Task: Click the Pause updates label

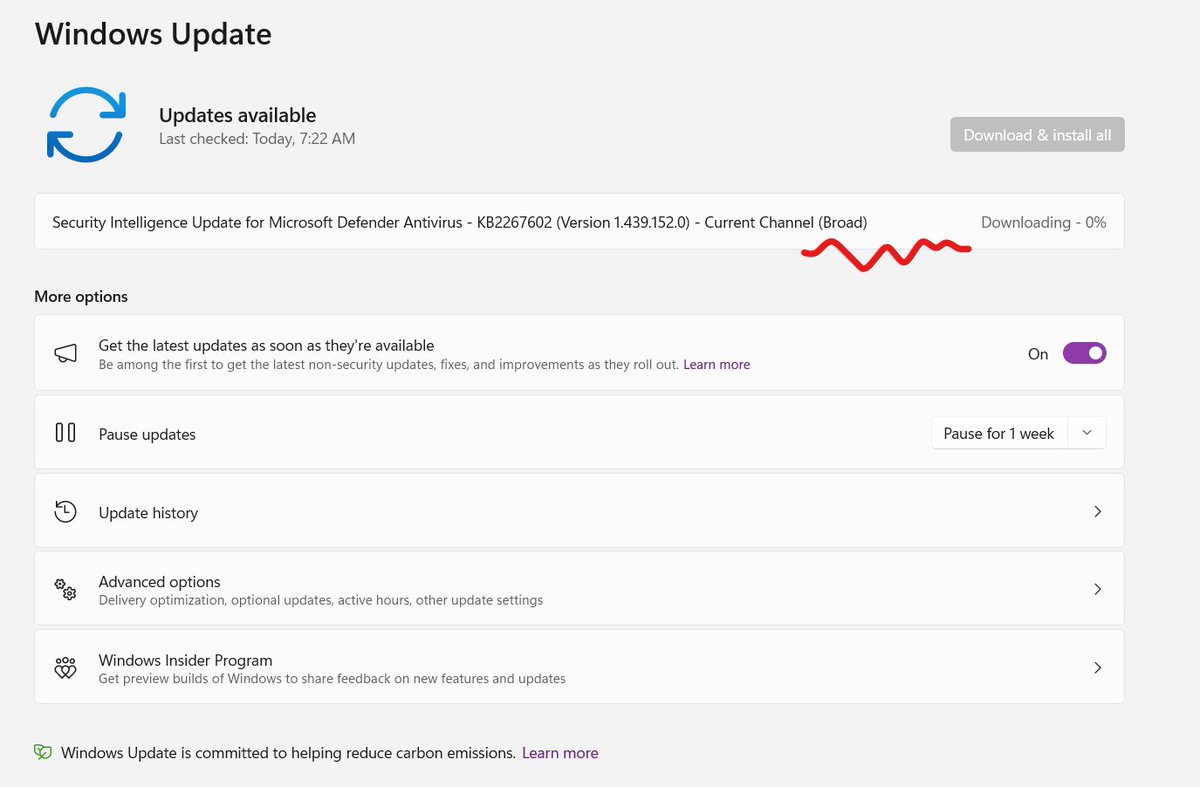Action: (x=147, y=434)
